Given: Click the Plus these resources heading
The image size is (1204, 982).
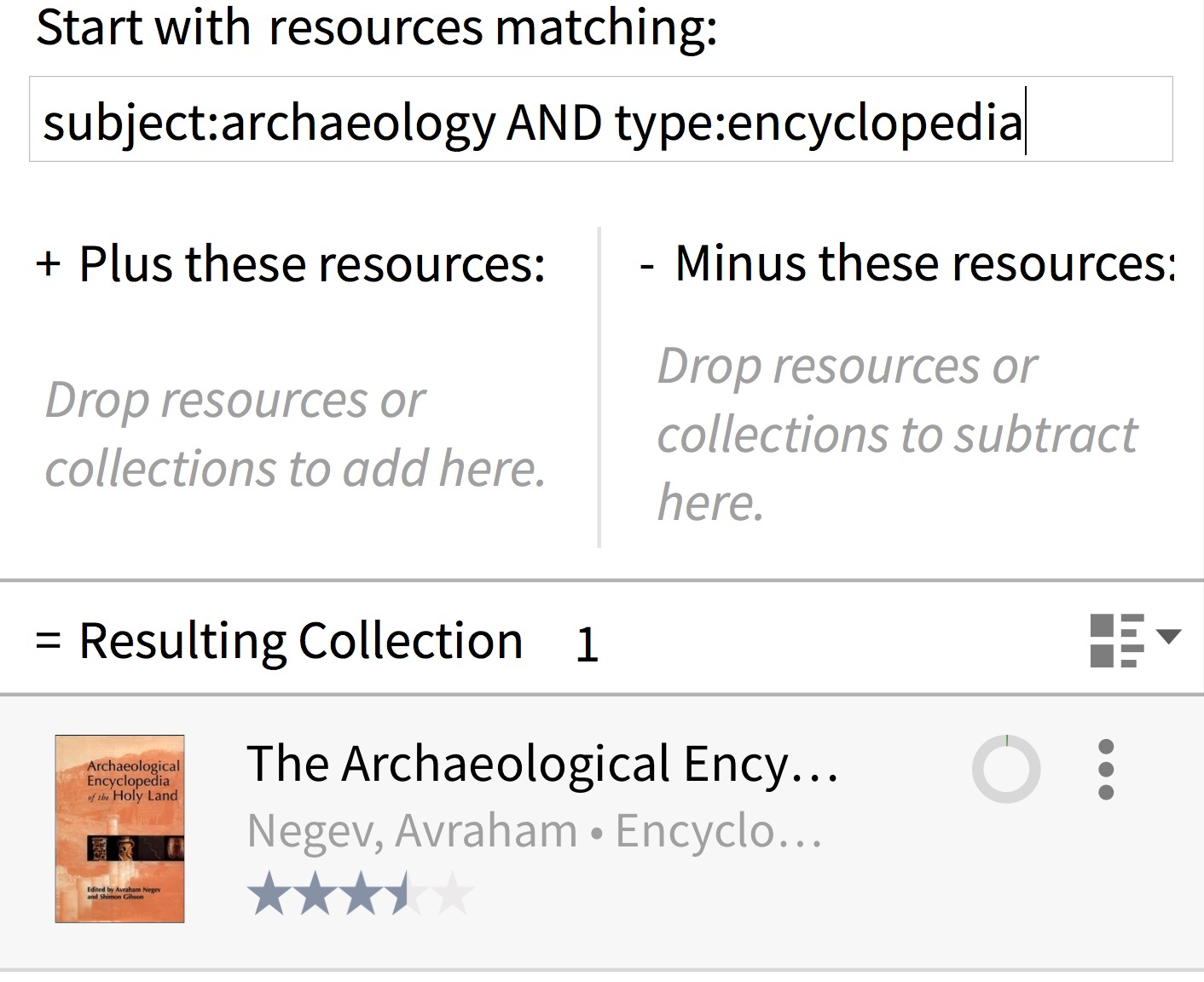Looking at the screenshot, I should point(312,263).
